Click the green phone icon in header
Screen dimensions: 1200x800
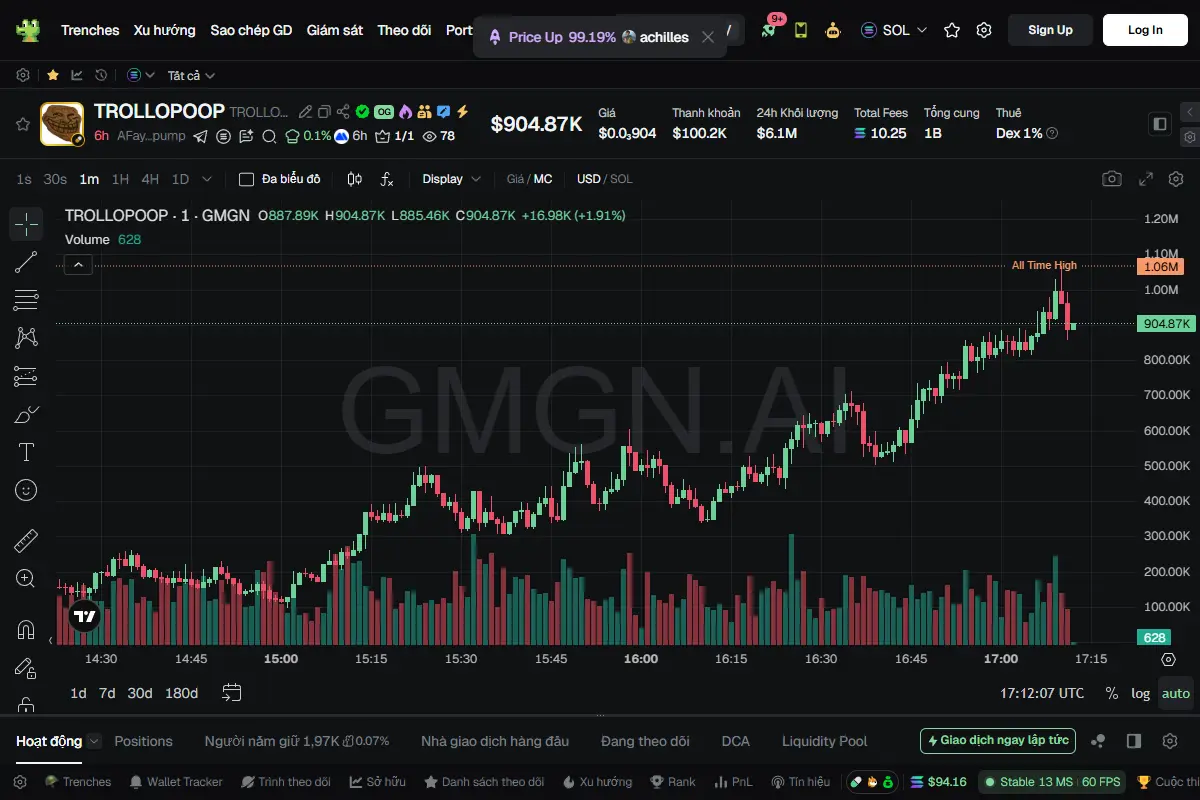[x=801, y=30]
